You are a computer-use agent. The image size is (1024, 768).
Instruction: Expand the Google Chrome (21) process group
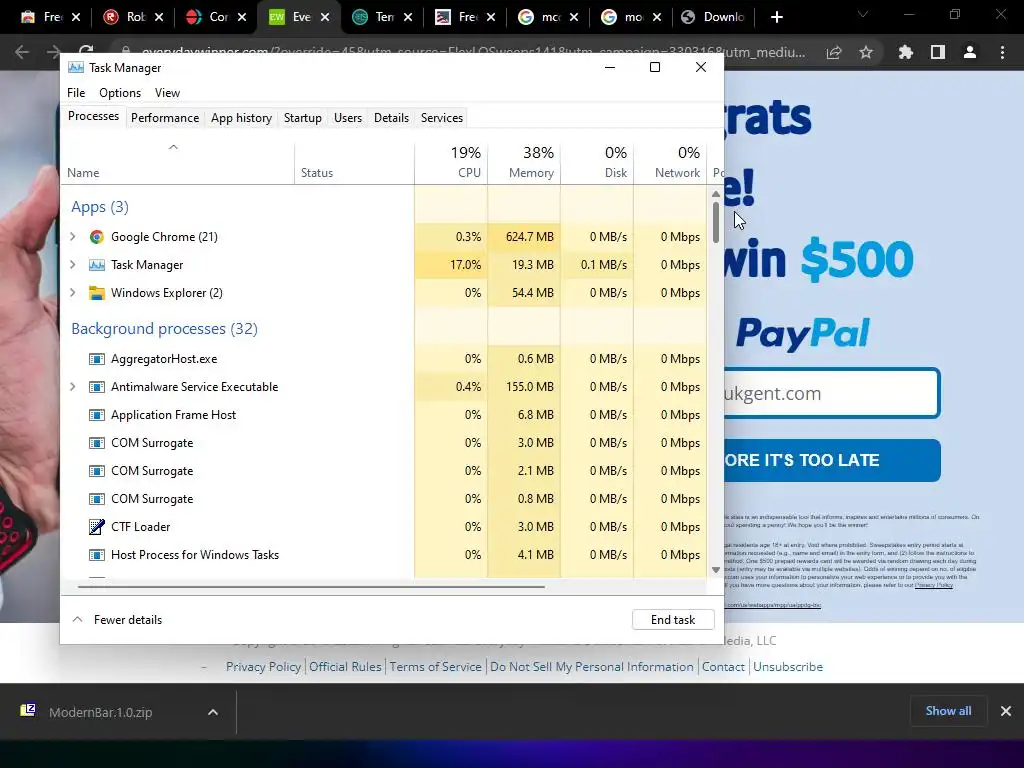[72, 237]
